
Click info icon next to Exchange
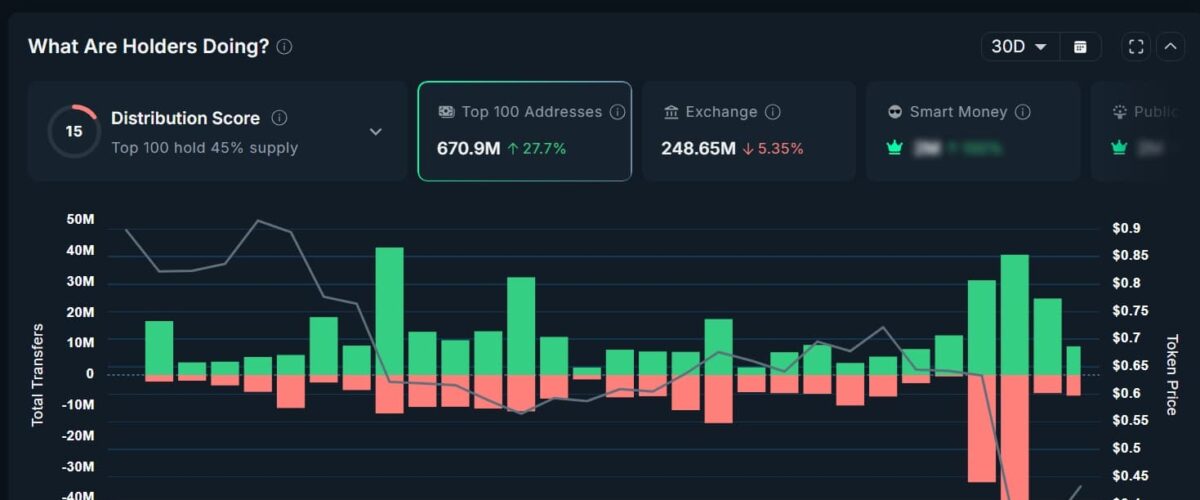click(x=773, y=112)
